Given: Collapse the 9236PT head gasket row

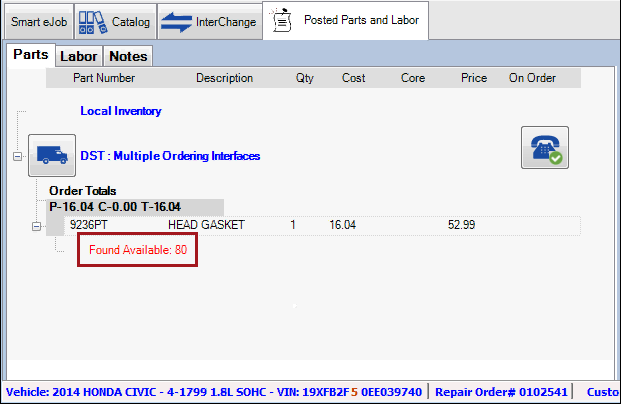Looking at the screenshot, I should click(36, 226).
